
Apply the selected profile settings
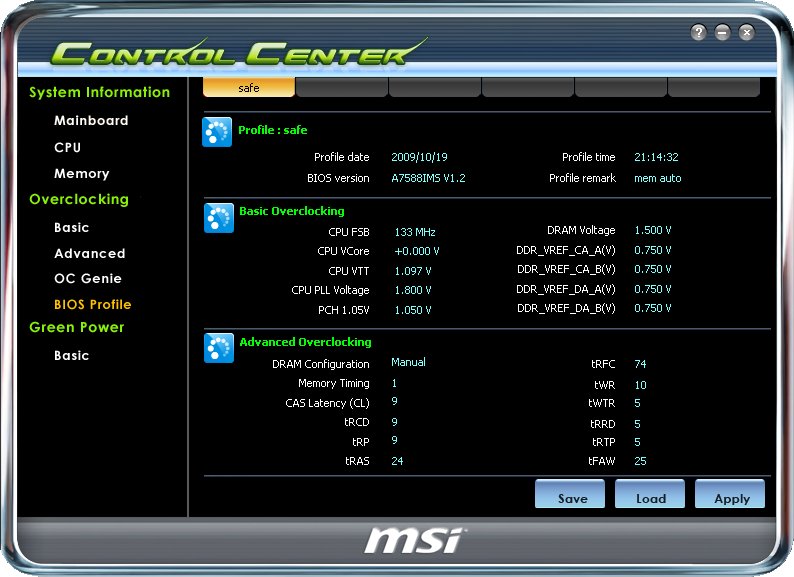(730, 494)
